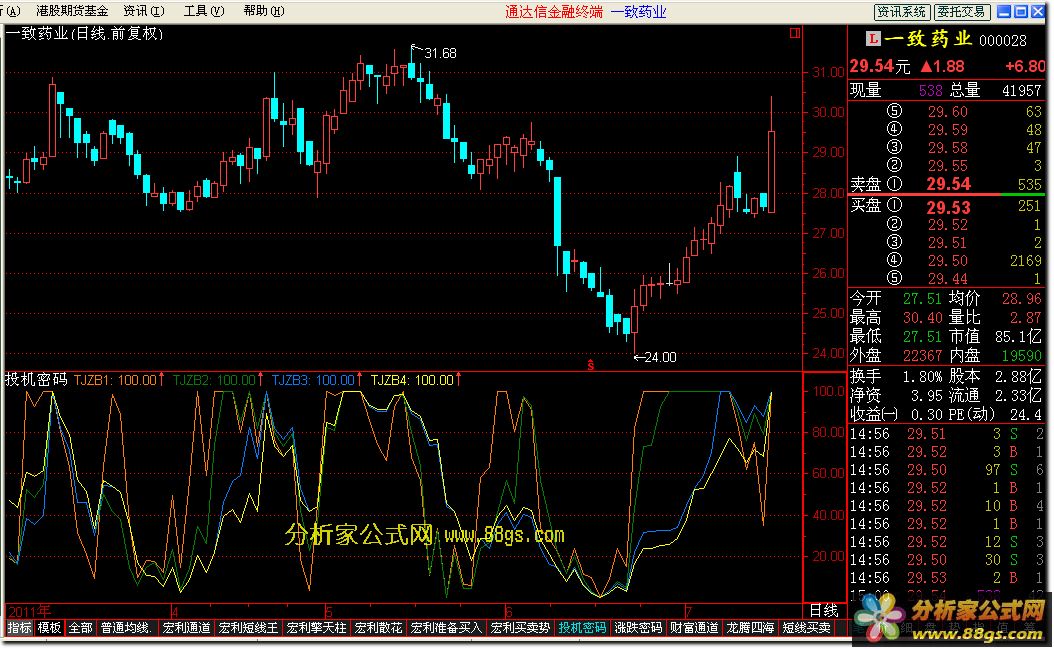Switch to the 宏利准备买入 indicator tab

(446, 627)
